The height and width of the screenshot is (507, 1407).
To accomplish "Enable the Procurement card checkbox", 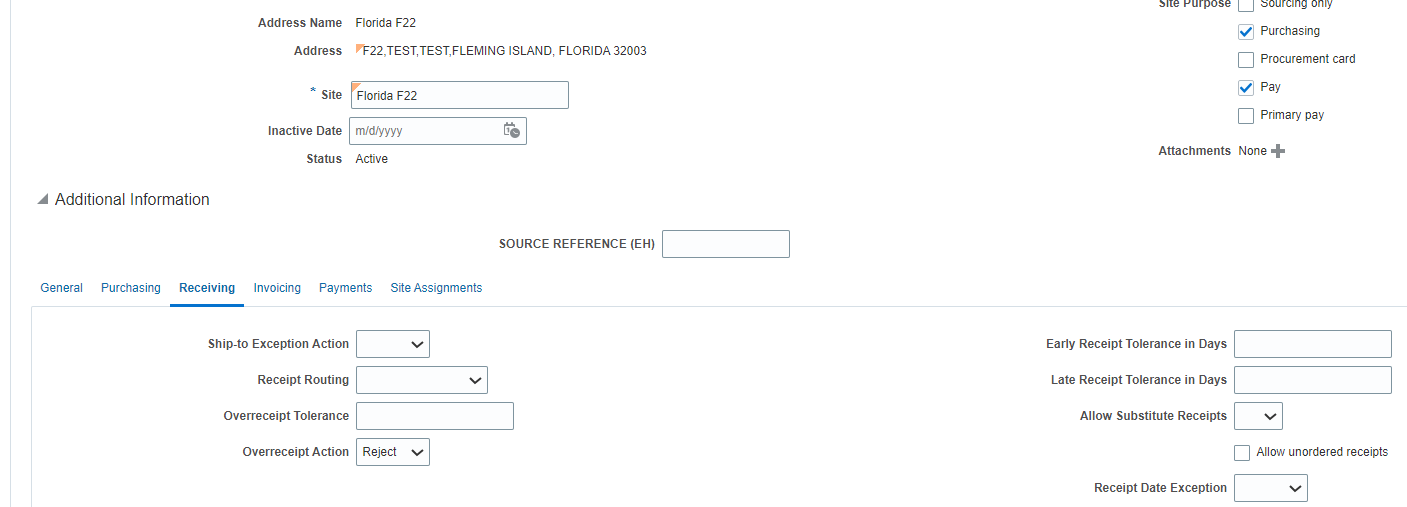I will tap(1246, 60).
